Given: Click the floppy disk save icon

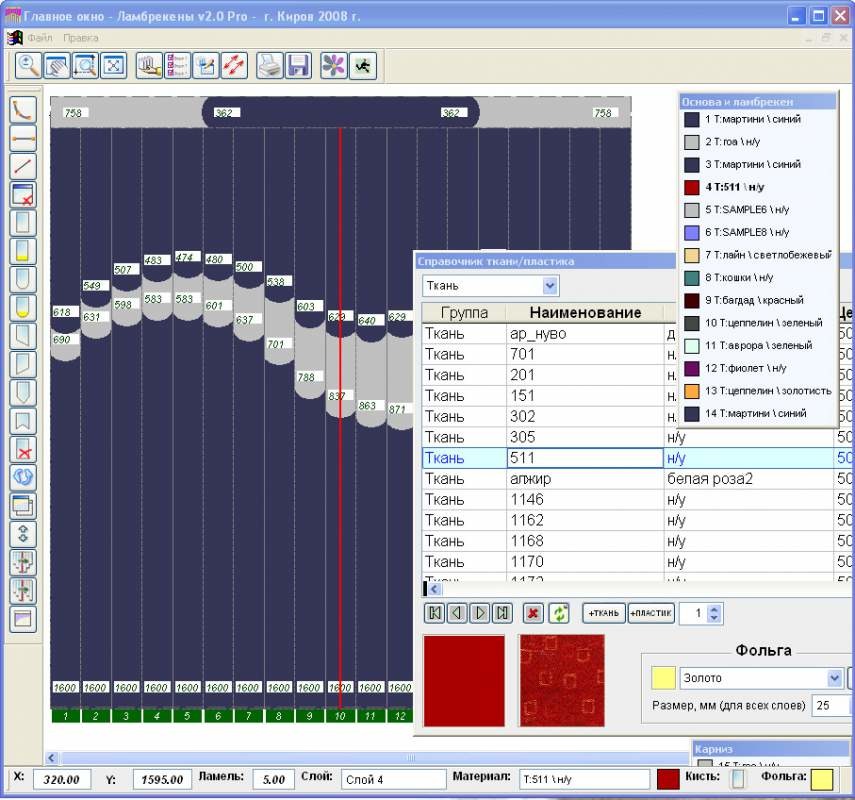Looking at the screenshot, I should point(297,66).
